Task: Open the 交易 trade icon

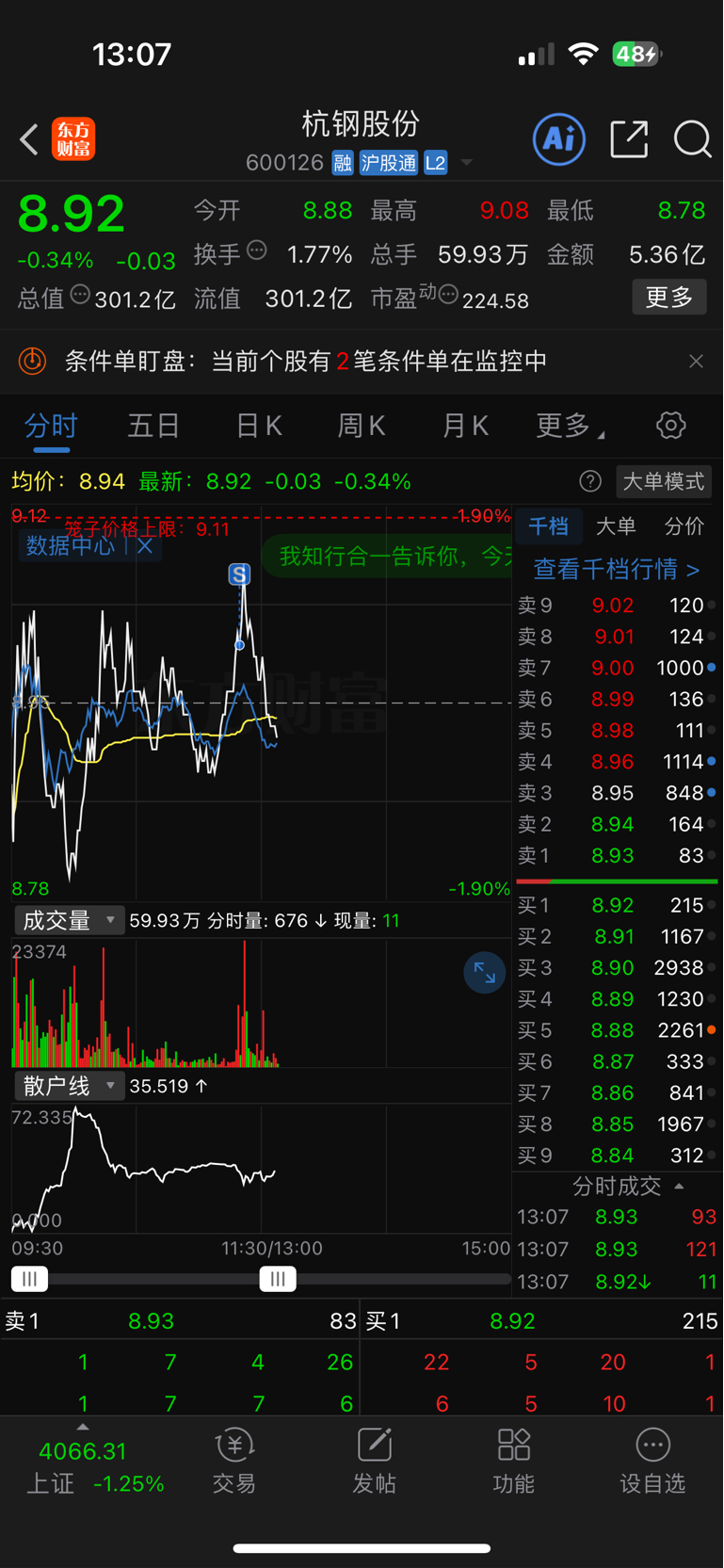Action: pos(234,1461)
